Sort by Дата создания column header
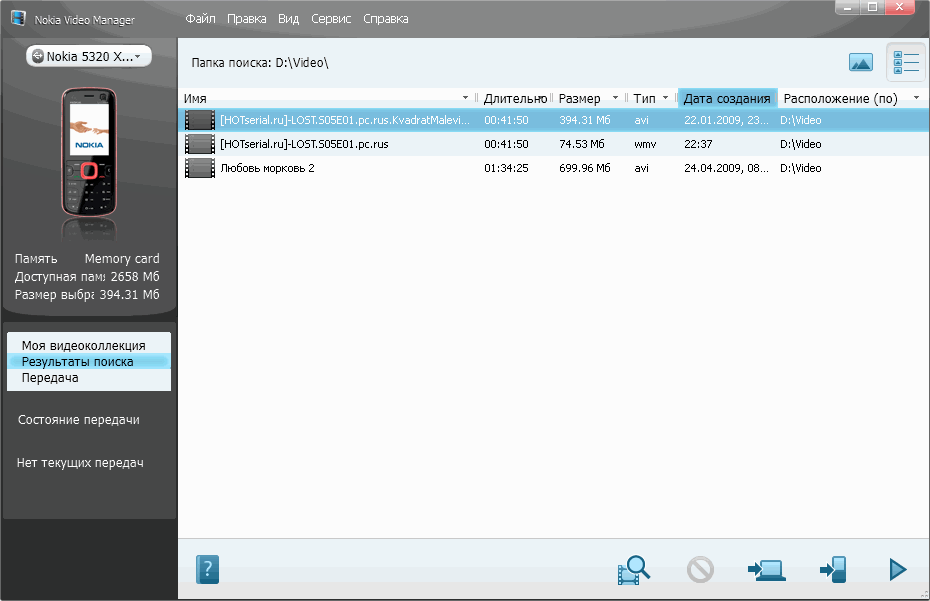This screenshot has width=930, height=601. (x=727, y=98)
